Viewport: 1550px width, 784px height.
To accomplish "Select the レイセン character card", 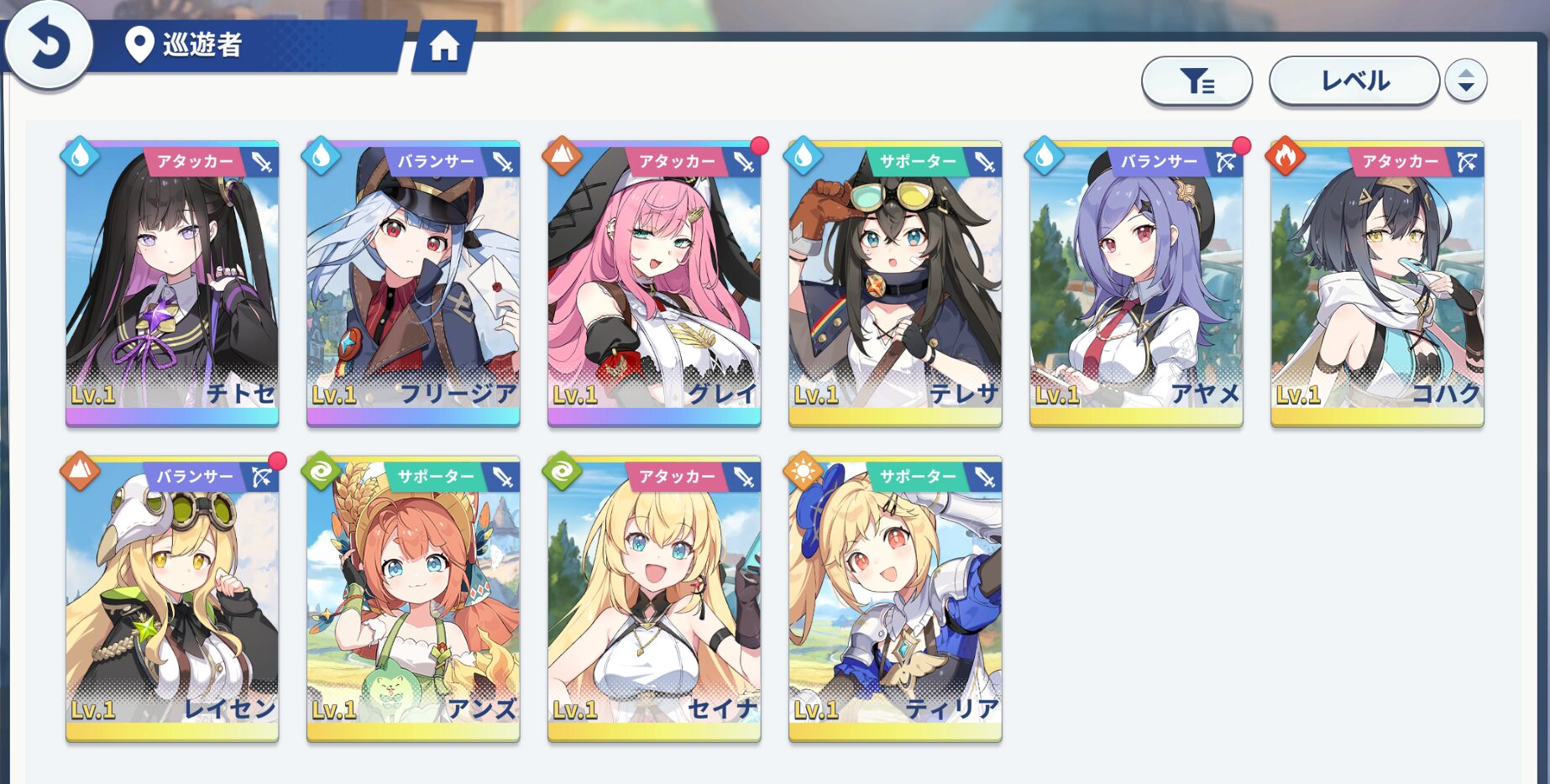I will point(172,599).
